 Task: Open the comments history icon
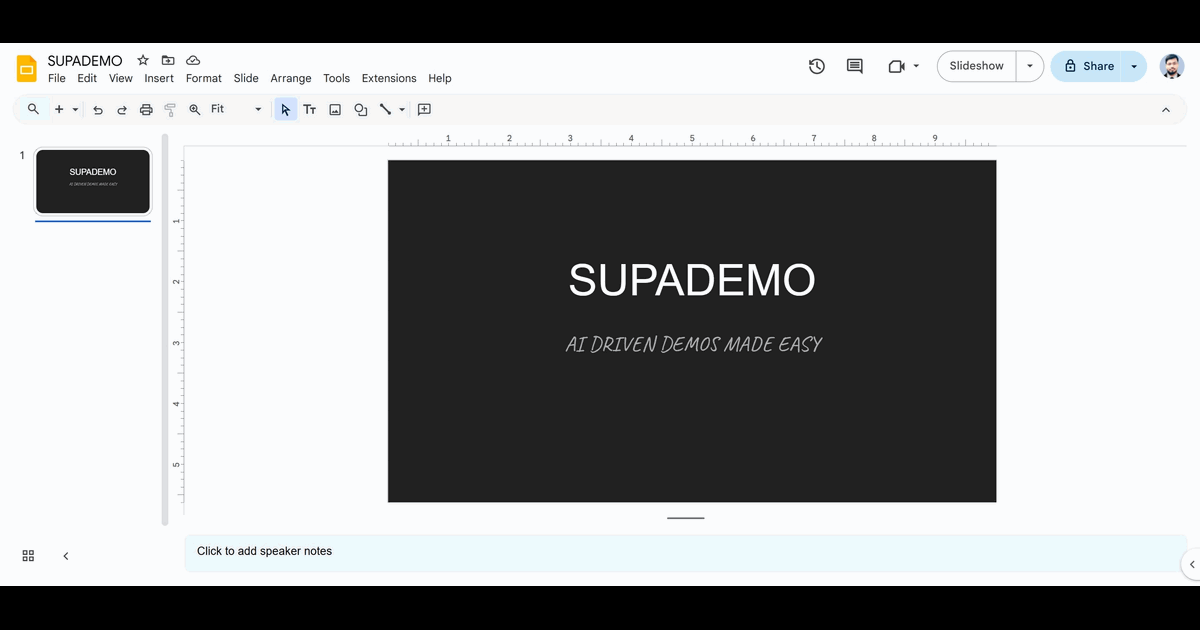(855, 66)
